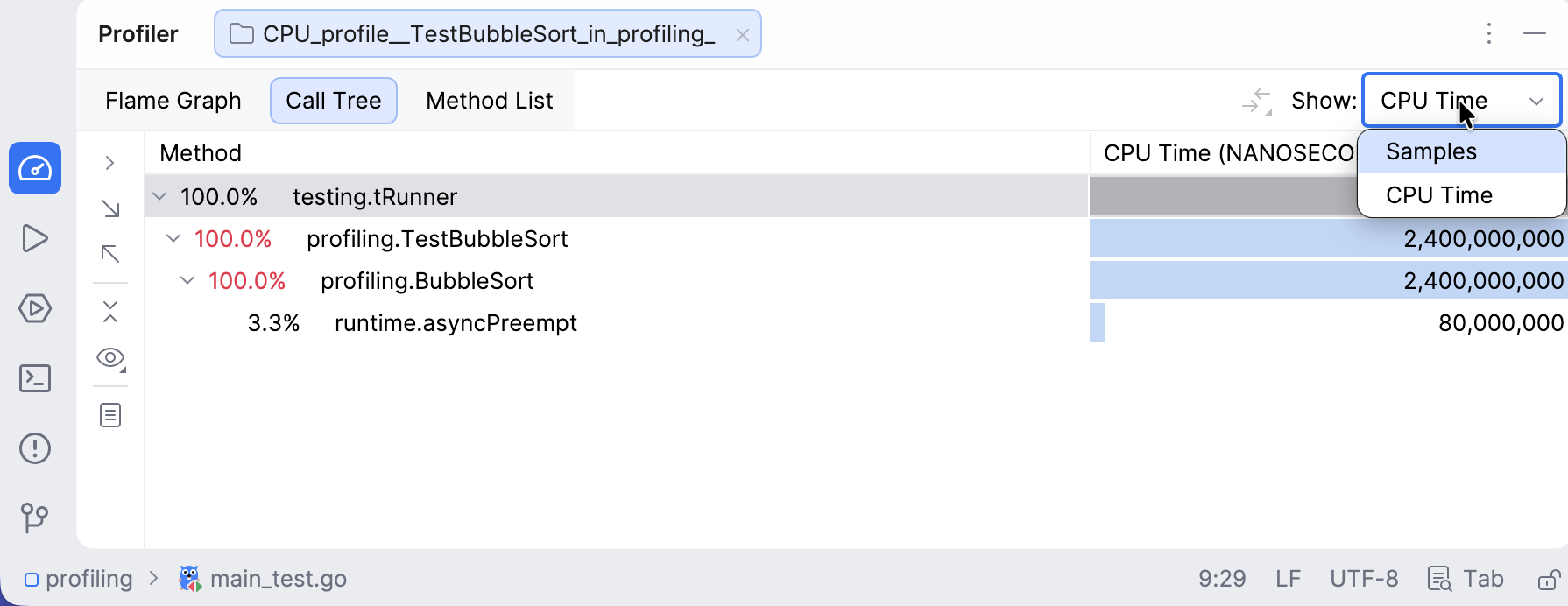The height and width of the screenshot is (606, 1568).
Task: Click the LF line separator button
Action: (1288, 579)
